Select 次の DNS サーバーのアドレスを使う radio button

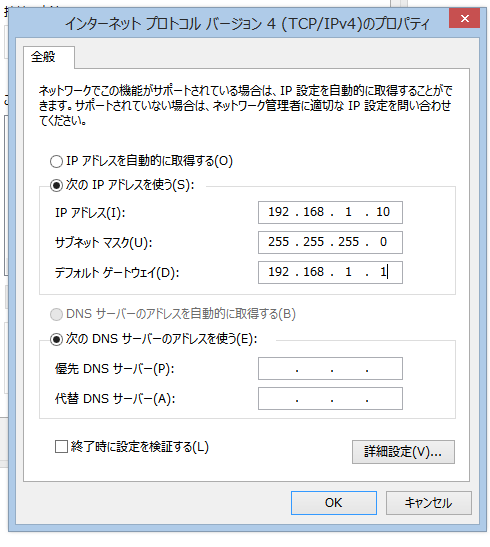coord(56,339)
